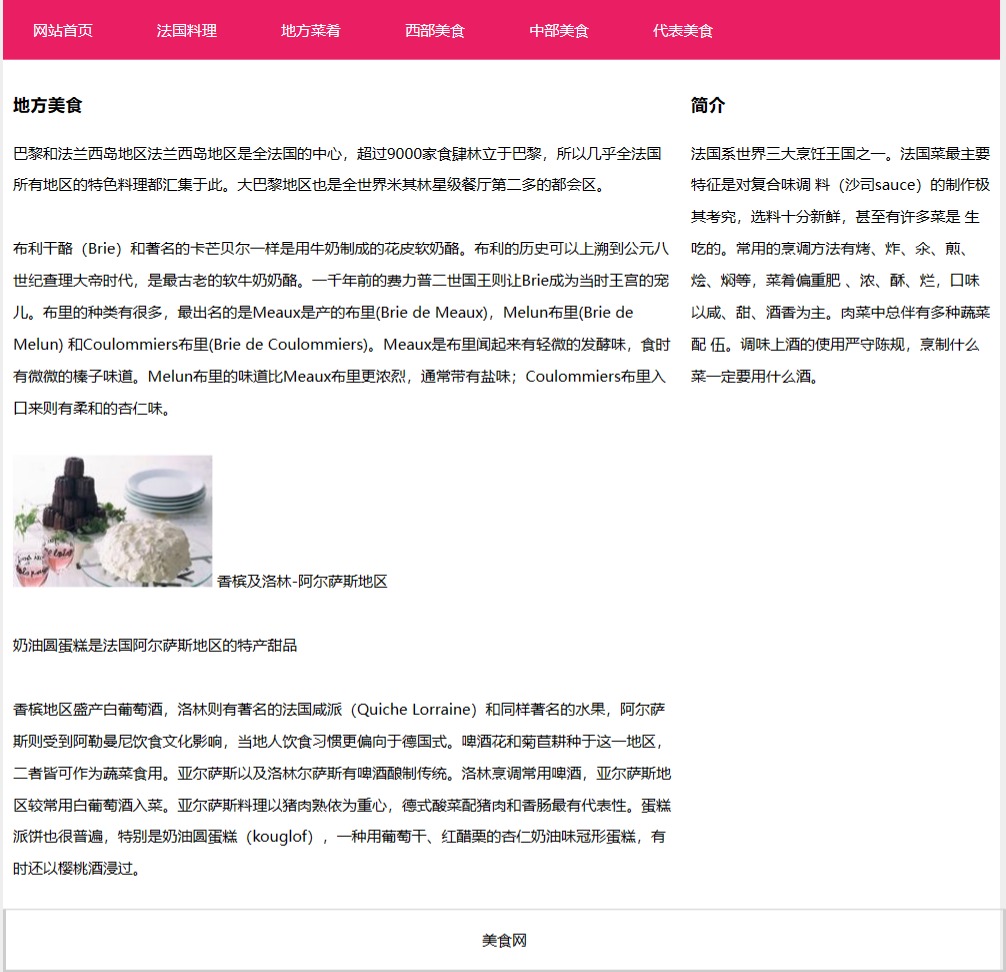This screenshot has height=972, width=1006.
Task: Click the 香槟及洛林-阿尔萨斯地区 caption text
Action: (302, 582)
